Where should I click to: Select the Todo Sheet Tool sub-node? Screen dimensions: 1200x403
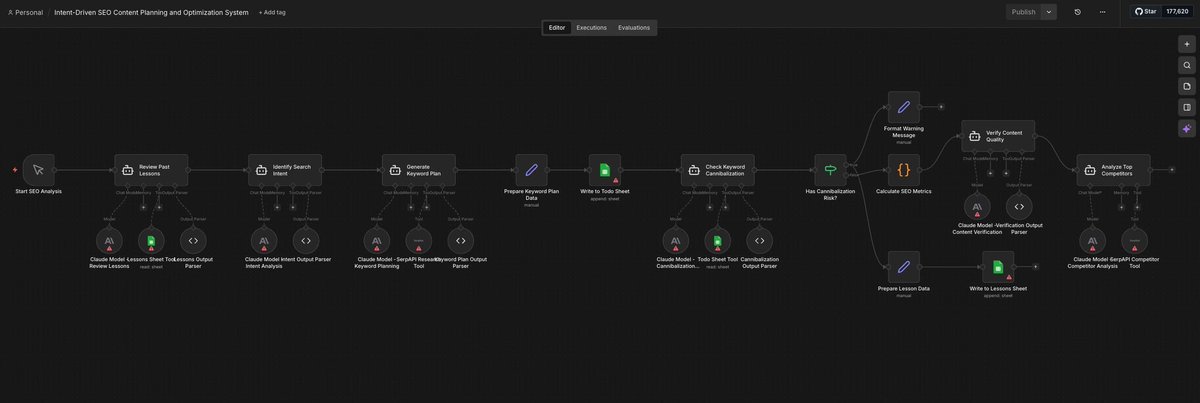pos(718,240)
